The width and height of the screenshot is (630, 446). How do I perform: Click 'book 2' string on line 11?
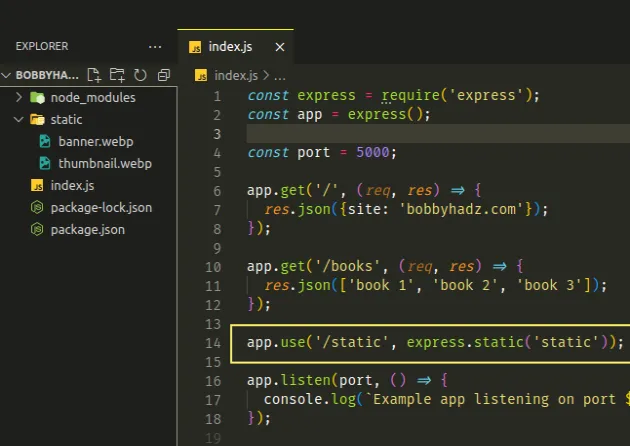tap(466, 285)
